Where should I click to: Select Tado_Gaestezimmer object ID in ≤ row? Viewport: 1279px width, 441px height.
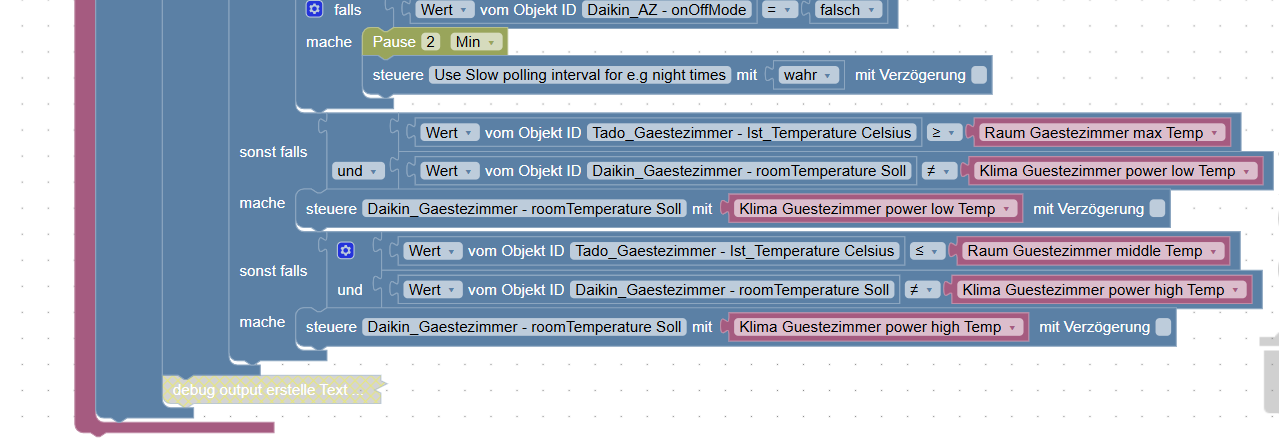tap(735, 251)
